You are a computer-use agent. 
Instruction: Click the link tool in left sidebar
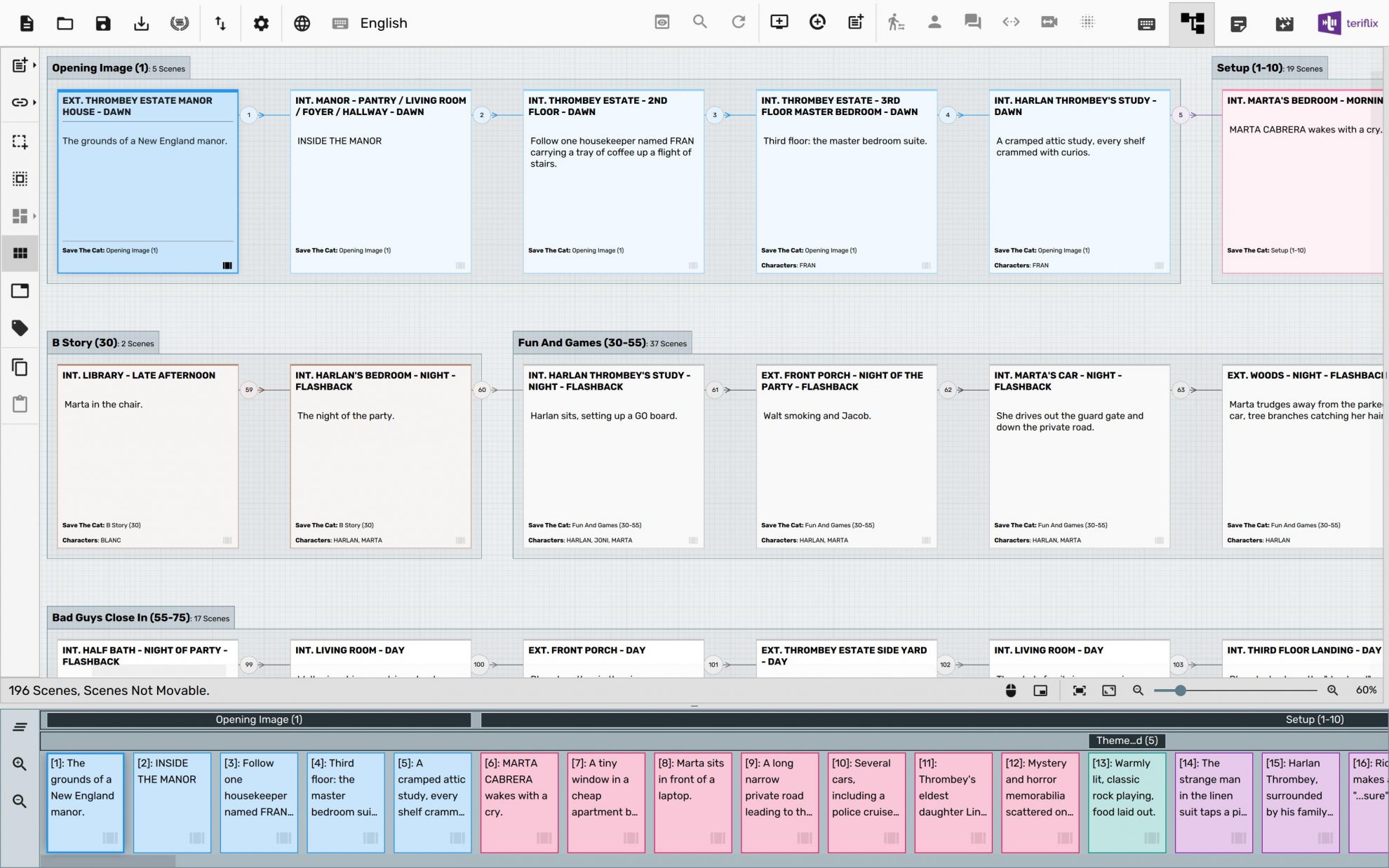tap(19, 102)
